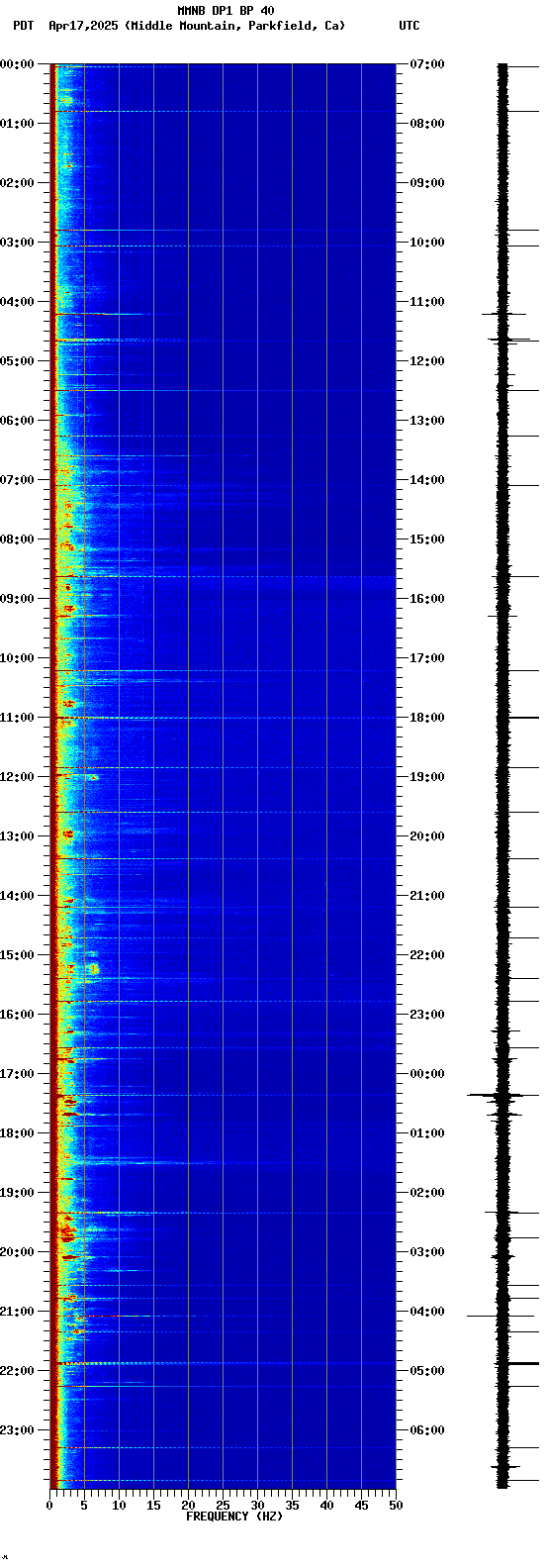546x1568 pixels.
Task: Click the PDT axis label '19:00'
Action: 18,1193
